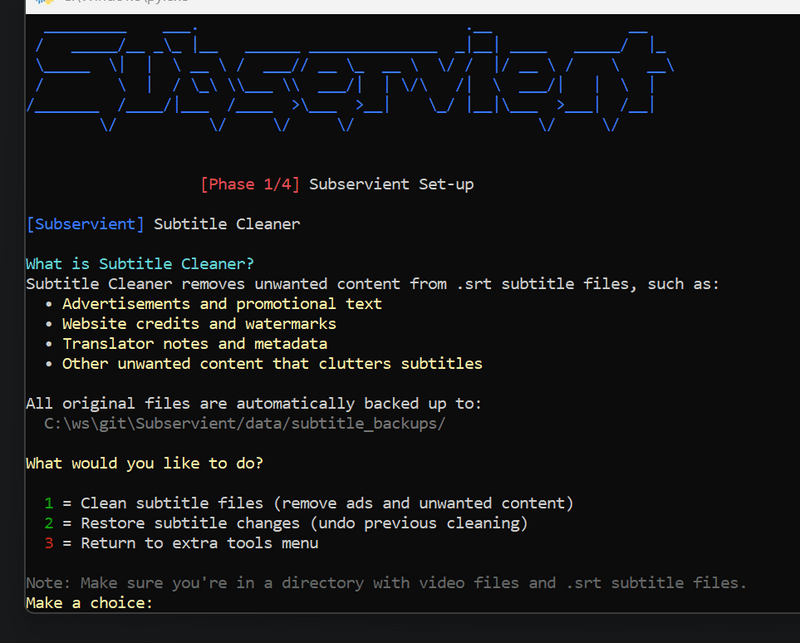The image size is (800, 643).
Task: Click the '[Phase 1/4]' red label
Action: point(250,184)
